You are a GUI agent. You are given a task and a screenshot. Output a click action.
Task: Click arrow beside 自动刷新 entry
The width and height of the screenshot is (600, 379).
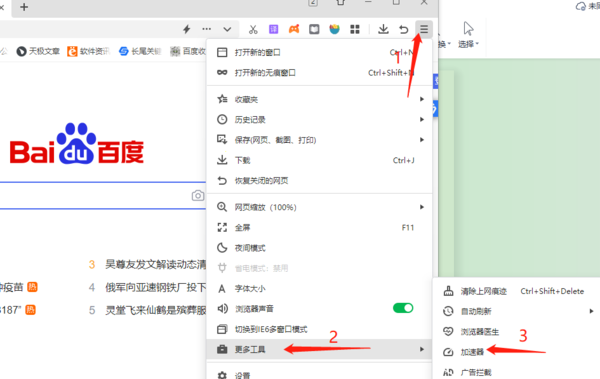(x=591, y=311)
